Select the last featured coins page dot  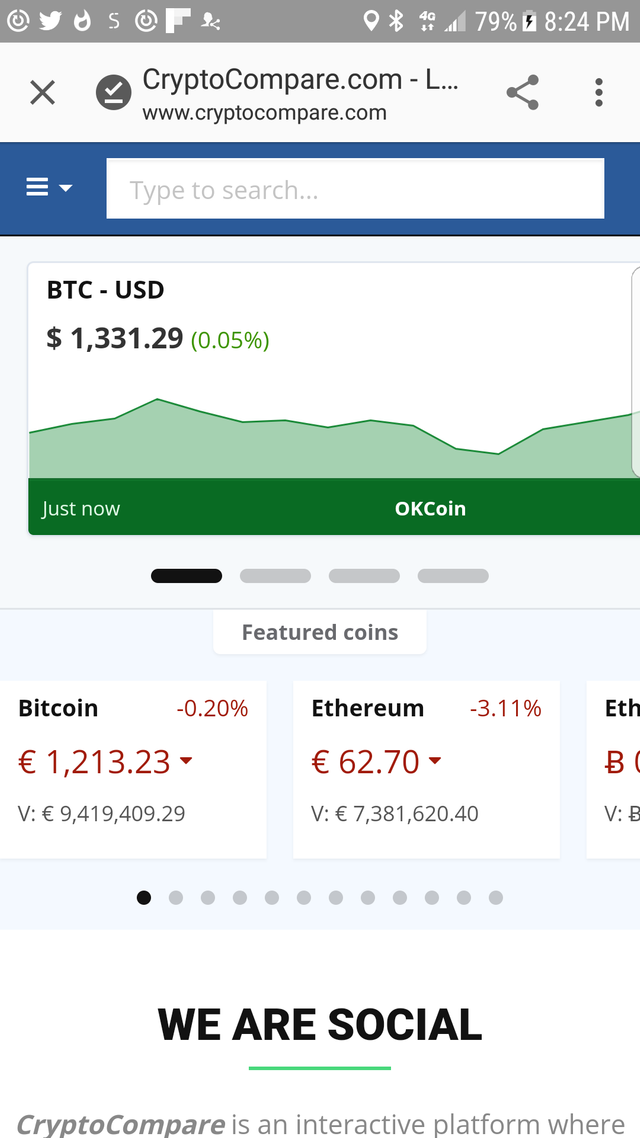(496, 898)
